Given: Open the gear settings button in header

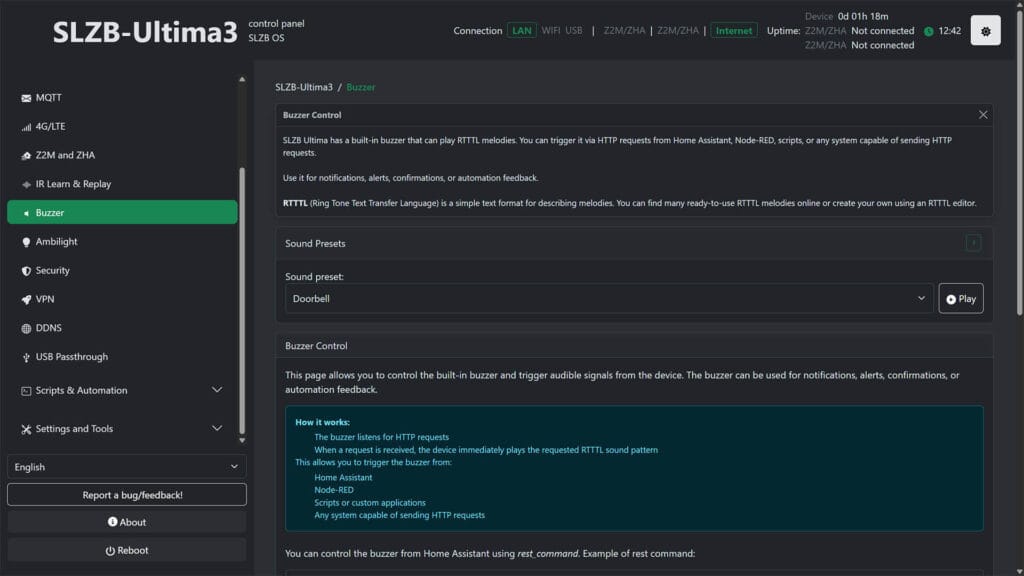Looking at the screenshot, I should pos(985,31).
